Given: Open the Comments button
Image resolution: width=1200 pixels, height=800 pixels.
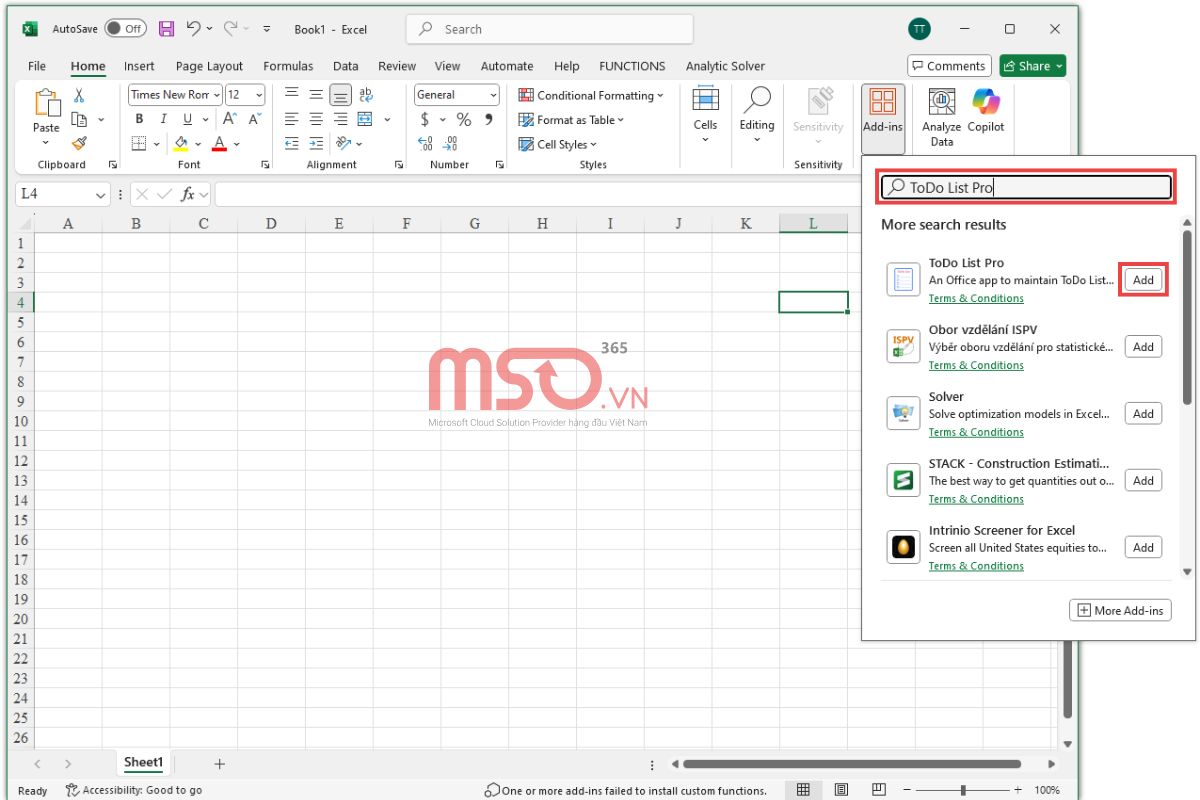Looking at the screenshot, I should (x=948, y=66).
